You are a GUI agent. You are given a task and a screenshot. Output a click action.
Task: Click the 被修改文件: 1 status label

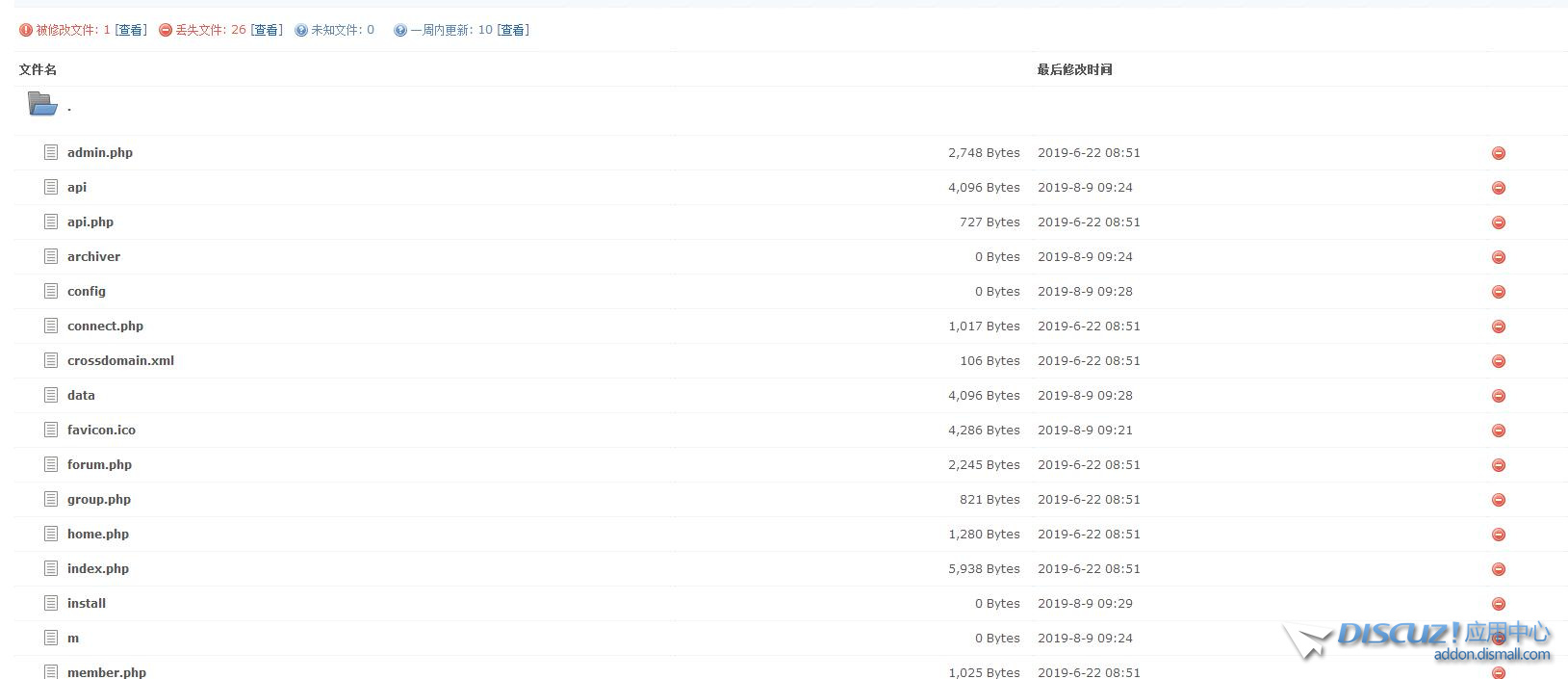(73, 30)
